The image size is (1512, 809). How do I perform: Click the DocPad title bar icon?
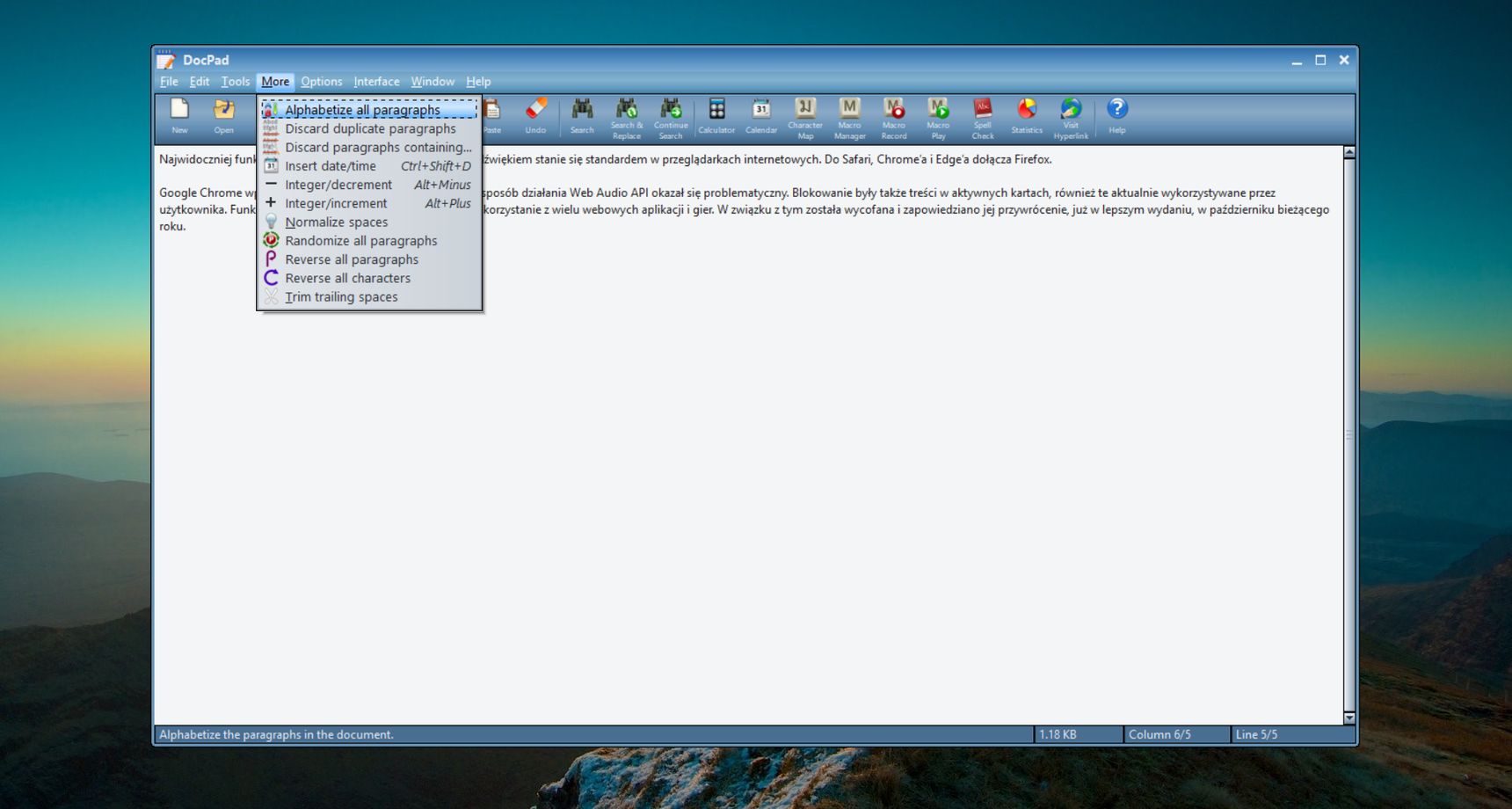tap(166, 60)
